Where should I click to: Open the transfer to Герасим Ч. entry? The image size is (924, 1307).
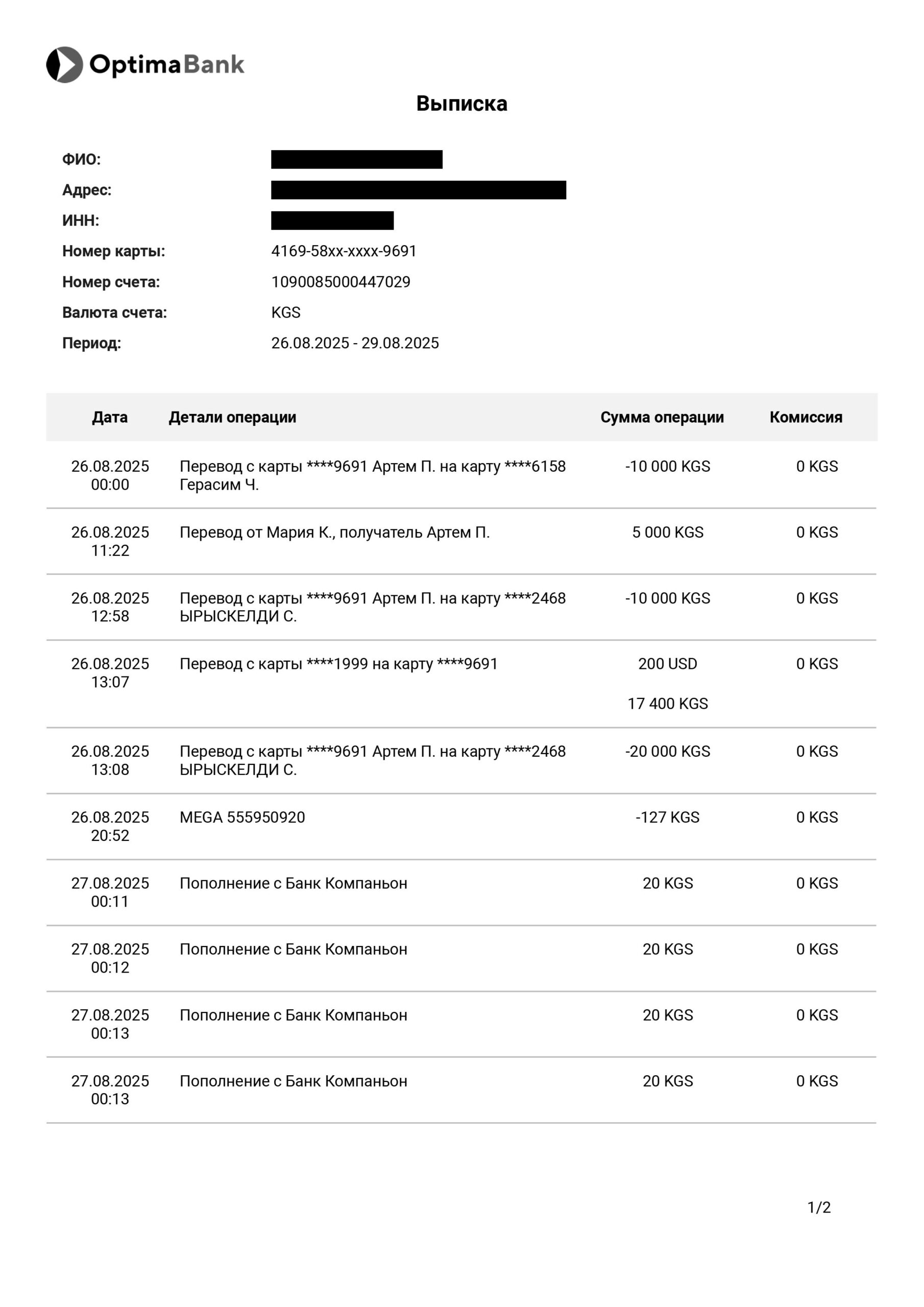tap(372, 475)
